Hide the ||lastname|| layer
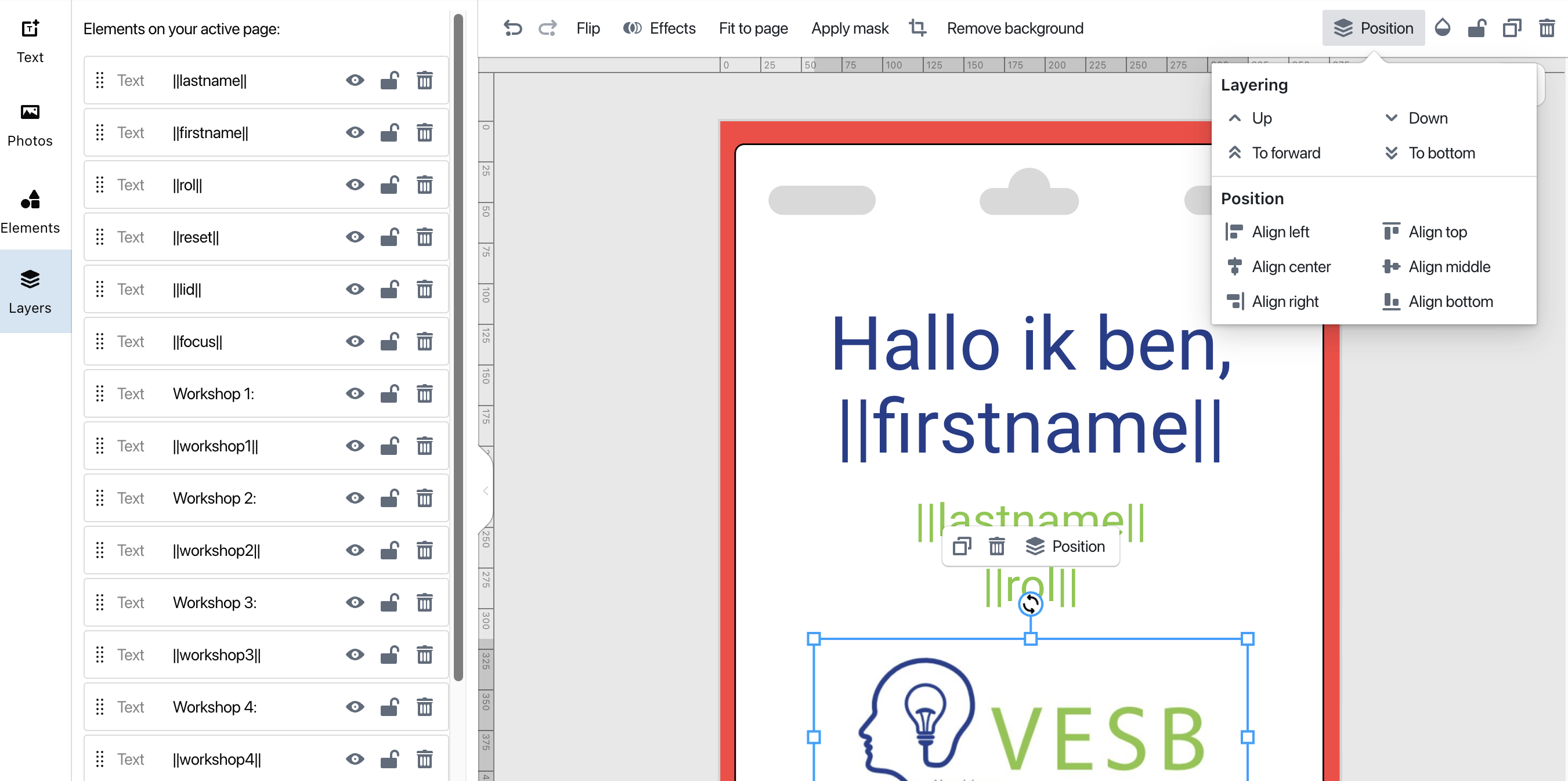This screenshot has height=781, width=1568. pyautogui.click(x=355, y=80)
